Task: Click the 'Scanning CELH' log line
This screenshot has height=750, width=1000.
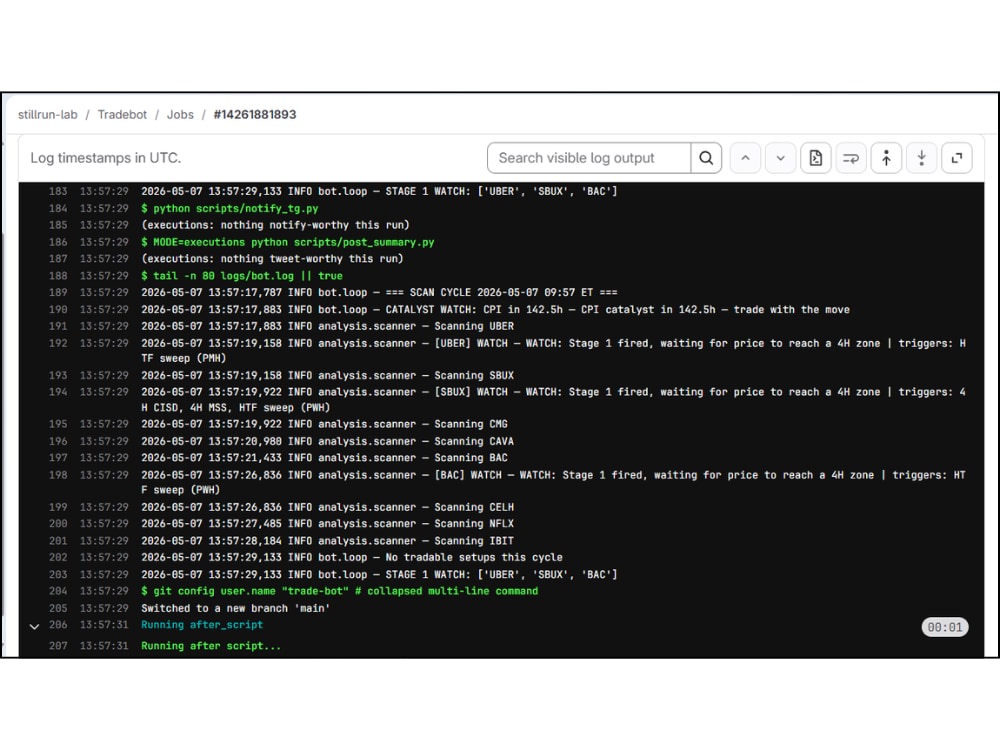Action: 327,508
